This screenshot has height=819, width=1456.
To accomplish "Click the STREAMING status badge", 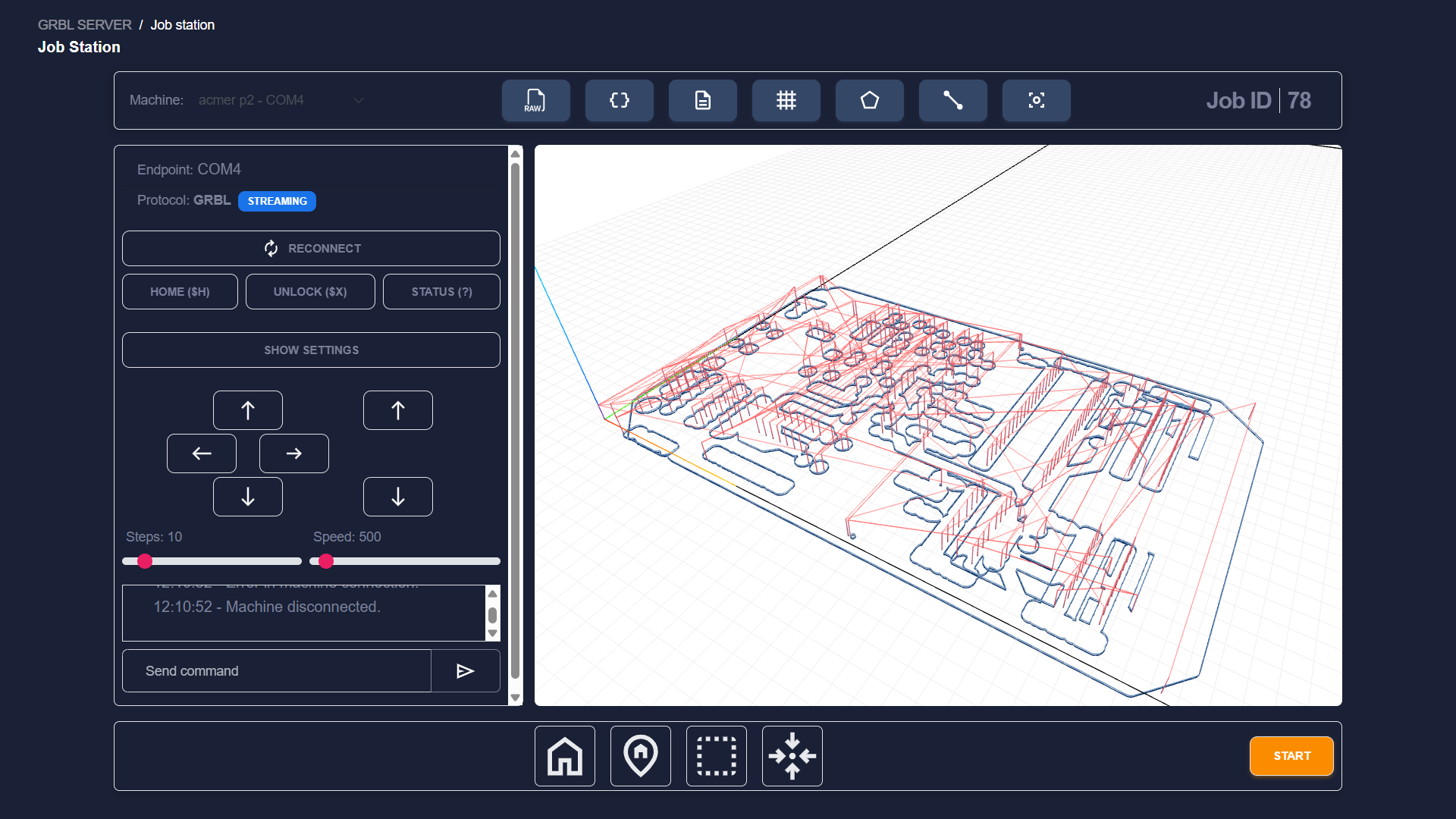I will (x=277, y=201).
